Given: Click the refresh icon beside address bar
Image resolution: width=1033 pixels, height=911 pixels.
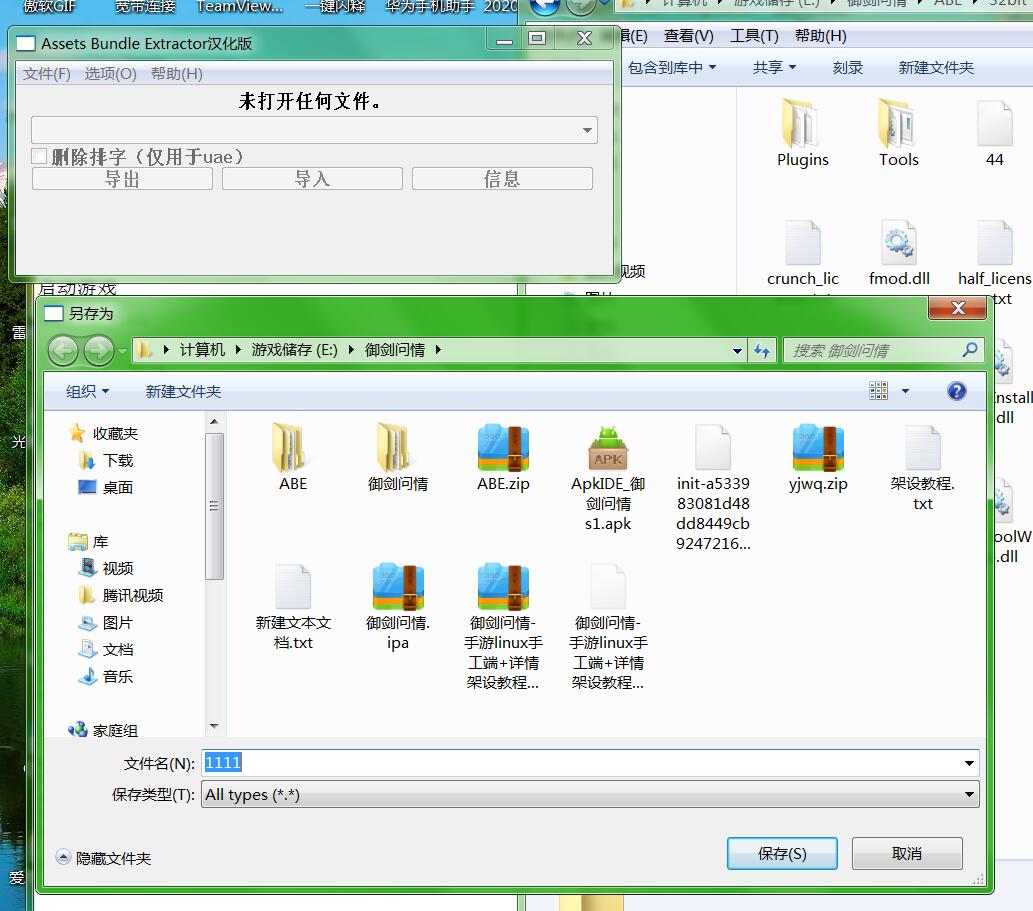Looking at the screenshot, I should point(763,350).
